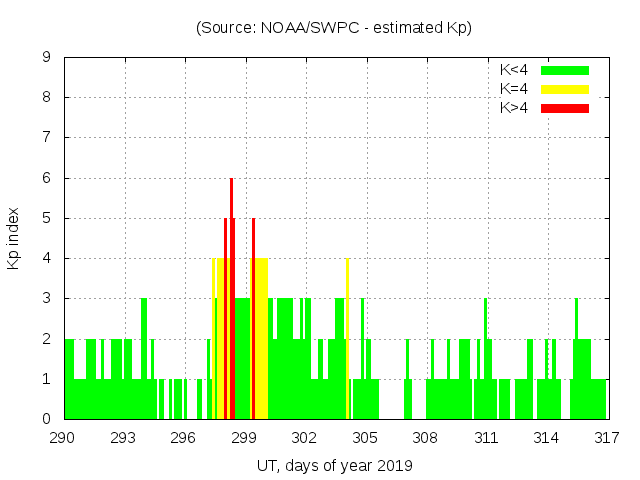Click the x-axis tick label 302
Screen dimensions: 640x480
[305, 437]
